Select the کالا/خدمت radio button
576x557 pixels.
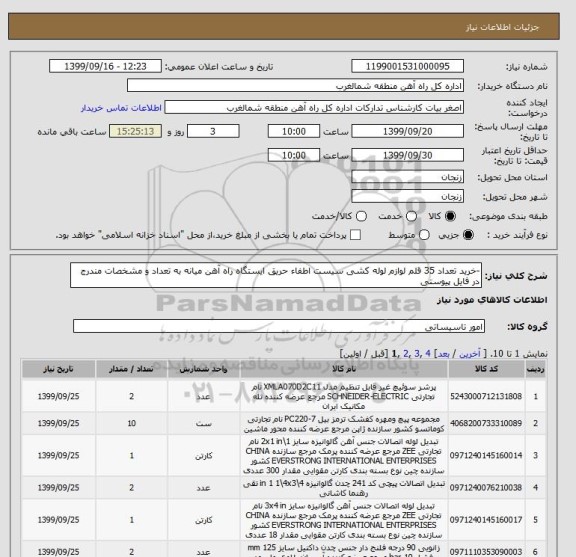(361, 216)
